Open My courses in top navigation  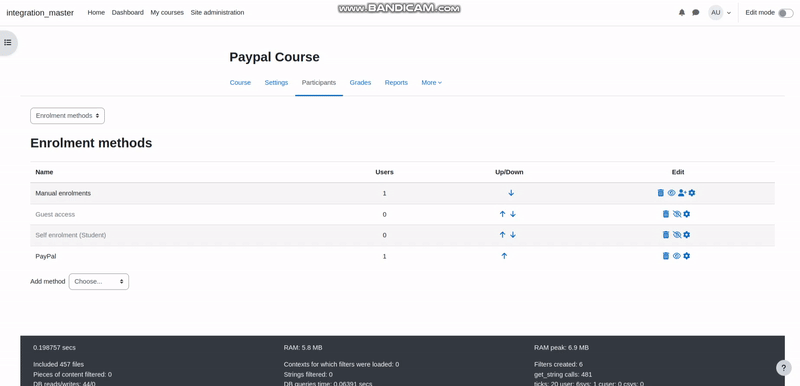pos(167,13)
